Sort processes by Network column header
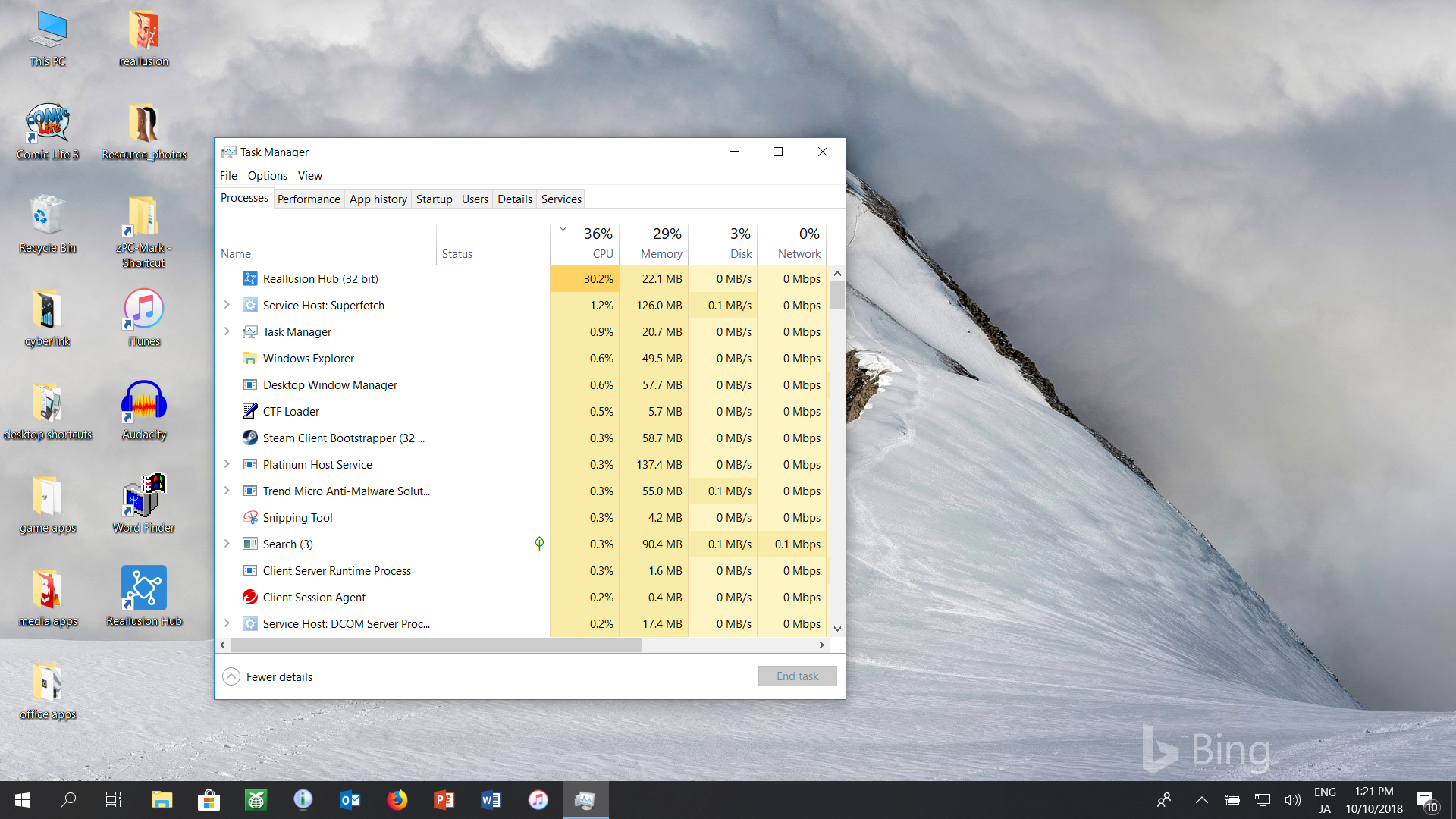This screenshot has width=1456, height=819. click(792, 243)
